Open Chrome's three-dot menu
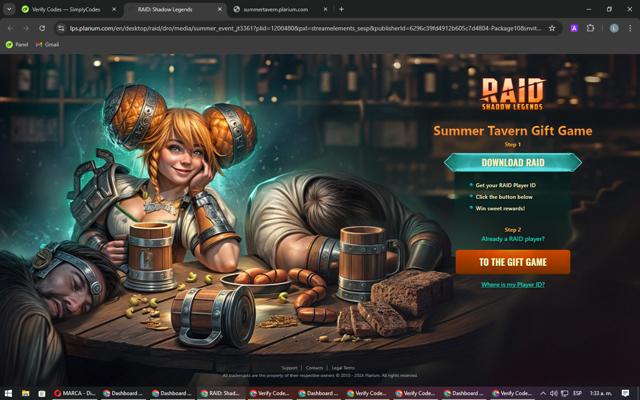Screen dimensions: 640x400 pyautogui.click(x=630, y=28)
